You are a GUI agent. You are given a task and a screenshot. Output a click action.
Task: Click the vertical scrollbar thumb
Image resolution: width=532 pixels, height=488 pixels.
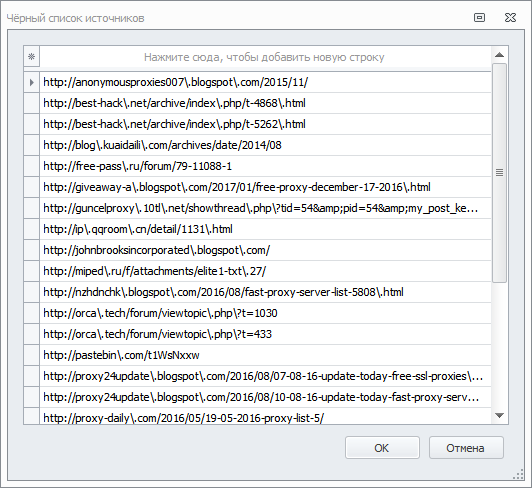pyautogui.click(x=499, y=173)
